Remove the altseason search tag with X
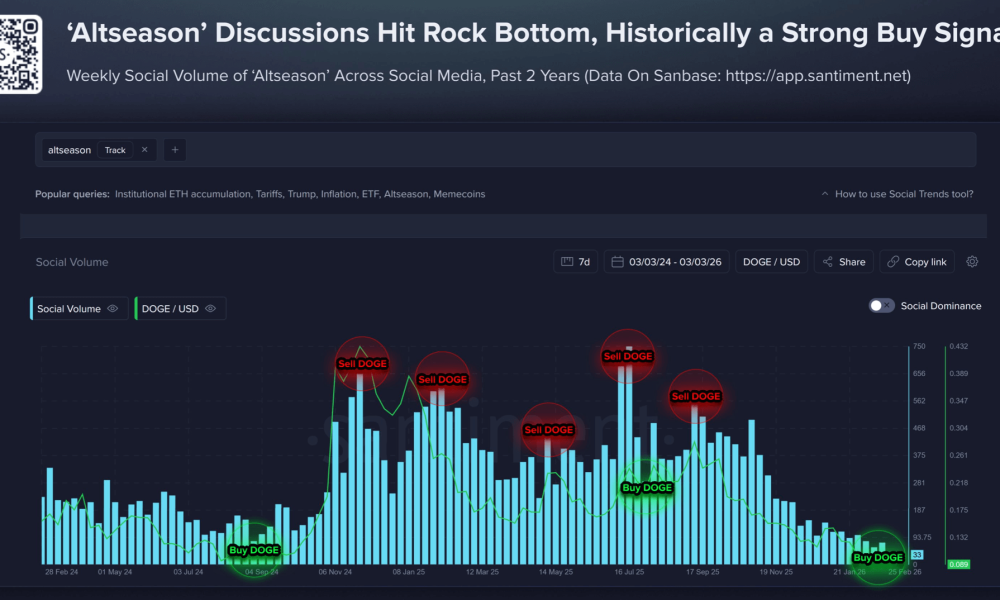 pyautogui.click(x=144, y=150)
